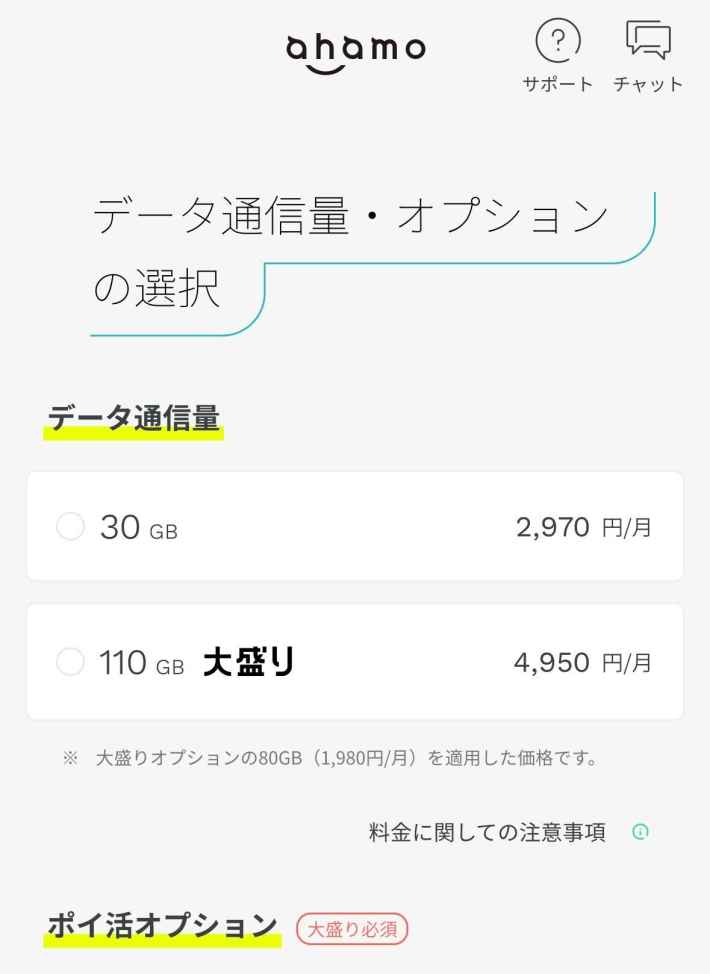Open the Chat speech bubble icon
The width and height of the screenshot is (710, 974).
click(648, 41)
